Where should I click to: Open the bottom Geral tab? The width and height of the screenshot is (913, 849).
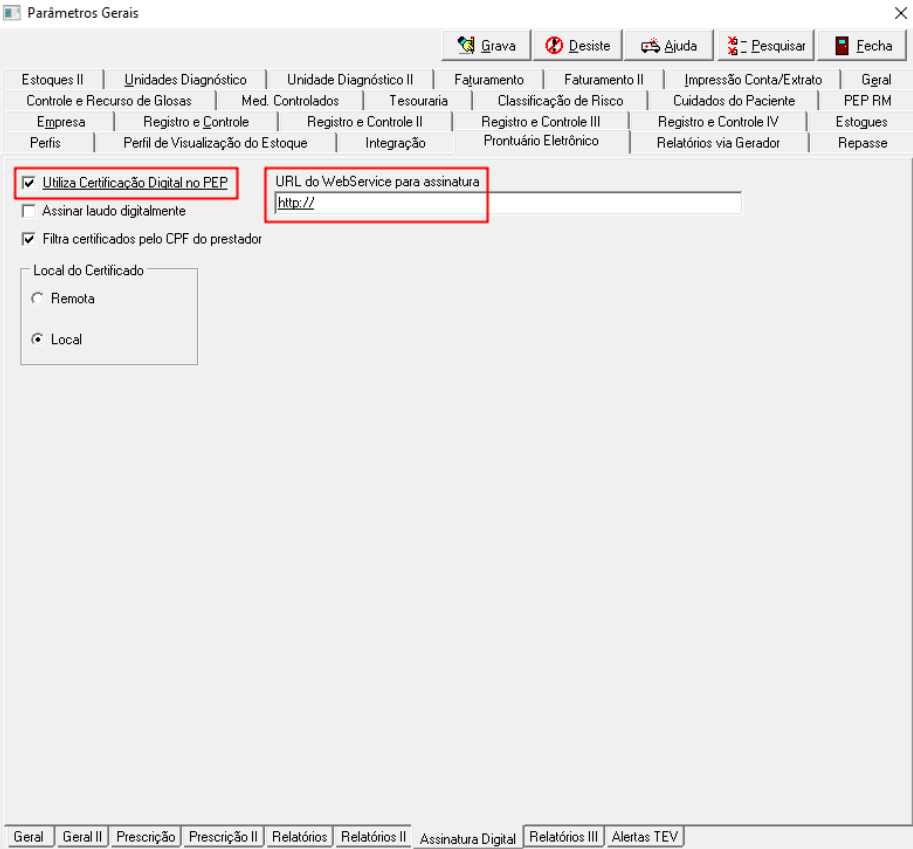[x=29, y=837]
